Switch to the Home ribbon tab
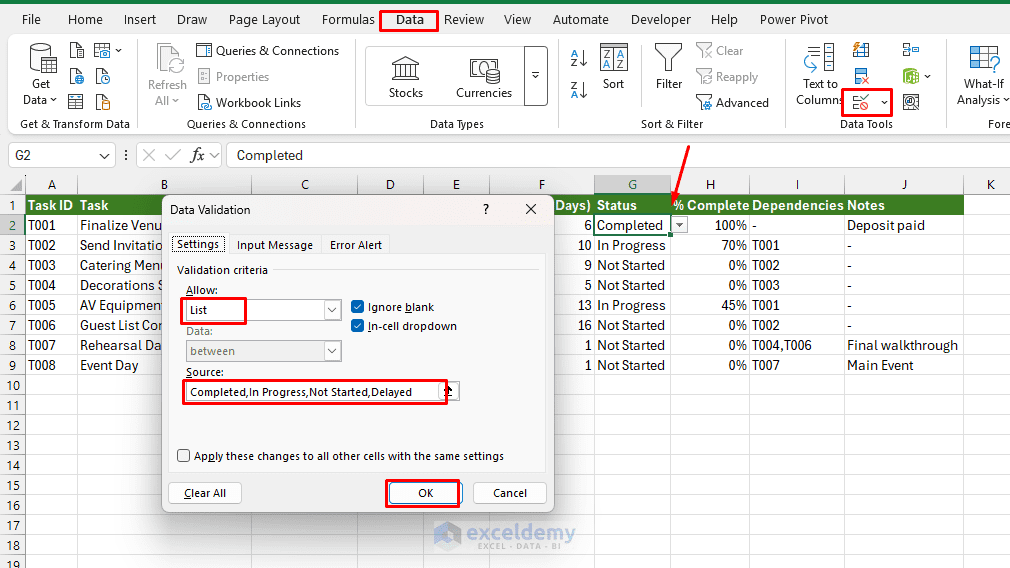Screen dimensions: 1010x568 pyautogui.click(x=85, y=19)
